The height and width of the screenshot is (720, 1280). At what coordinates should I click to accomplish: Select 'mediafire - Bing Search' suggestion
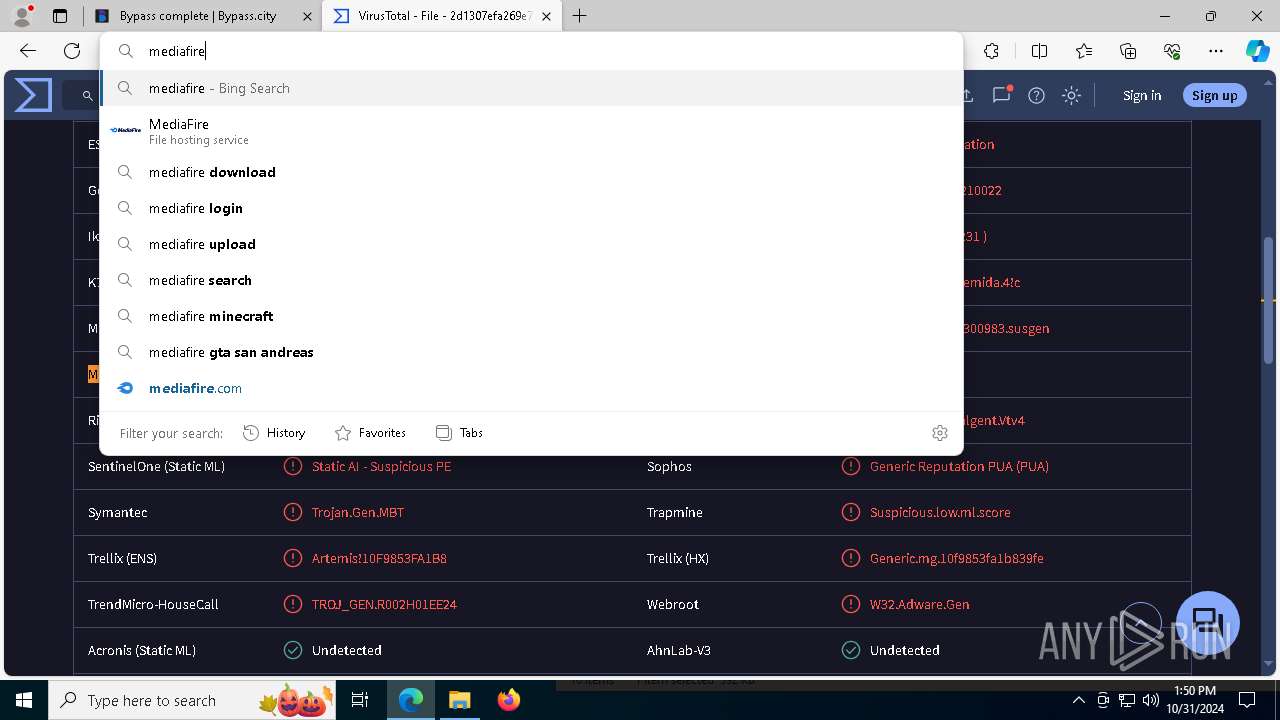coord(531,88)
